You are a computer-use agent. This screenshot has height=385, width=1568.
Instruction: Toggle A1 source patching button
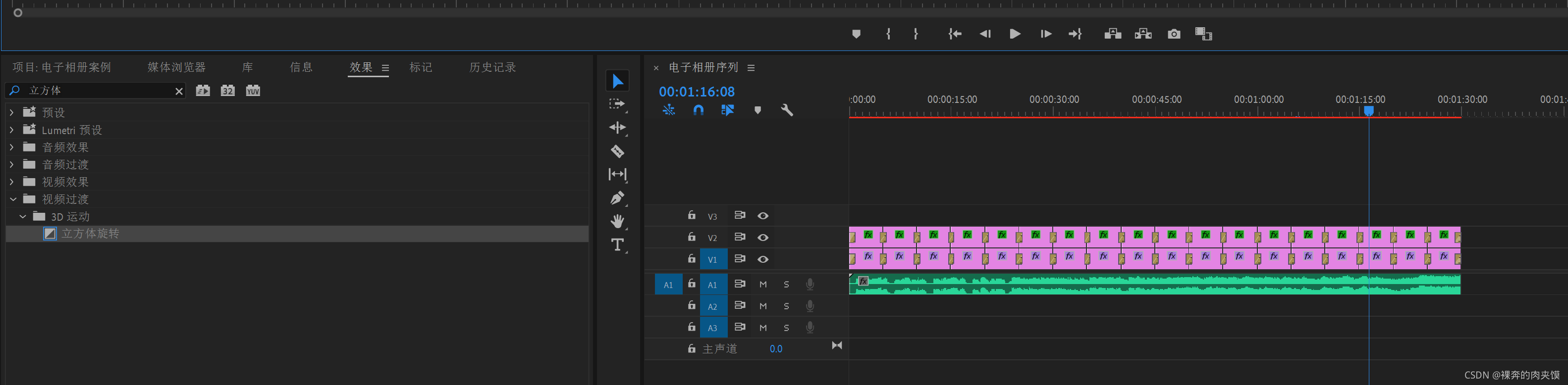point(668,285)
